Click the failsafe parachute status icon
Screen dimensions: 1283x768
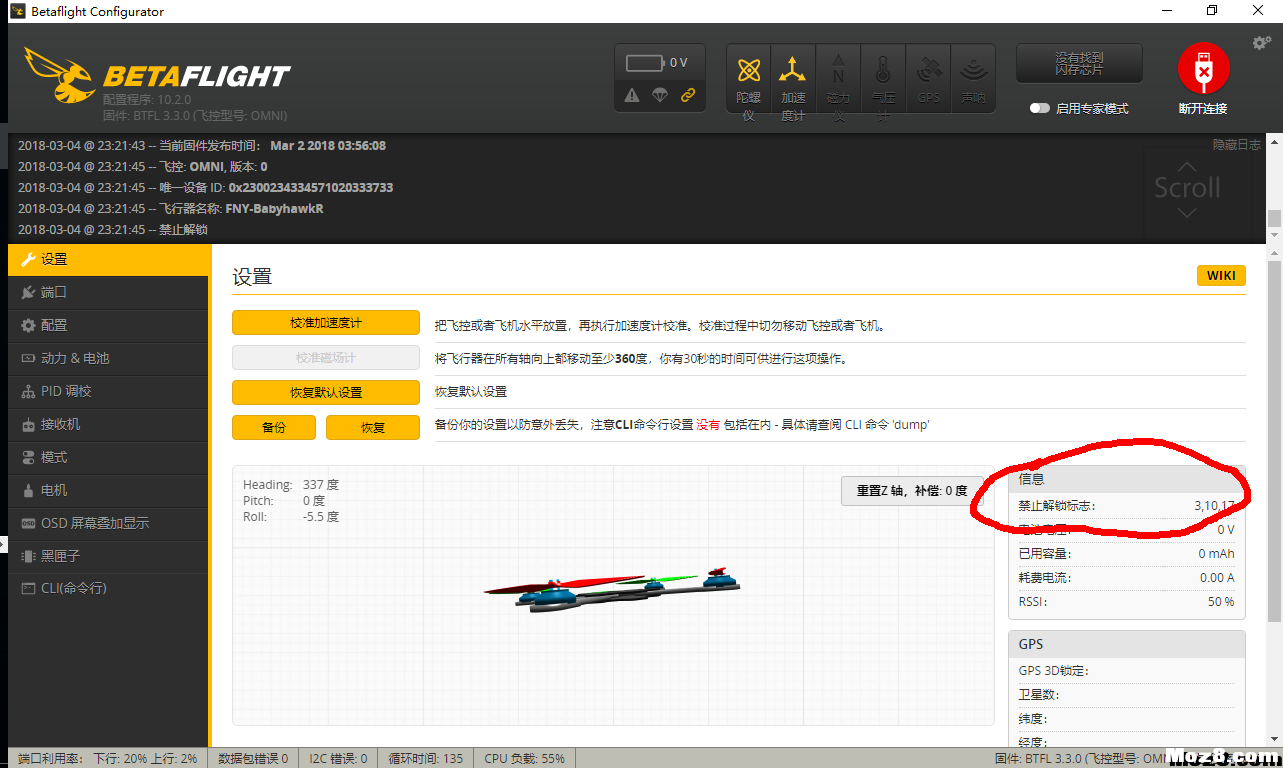point(660,95)
